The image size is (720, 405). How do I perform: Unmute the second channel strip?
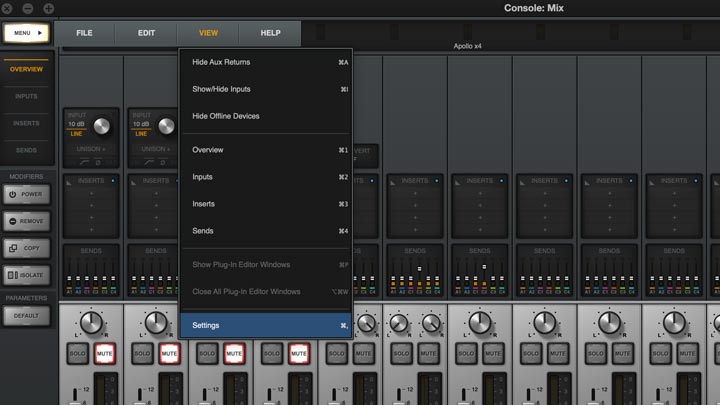coord(169,354)
